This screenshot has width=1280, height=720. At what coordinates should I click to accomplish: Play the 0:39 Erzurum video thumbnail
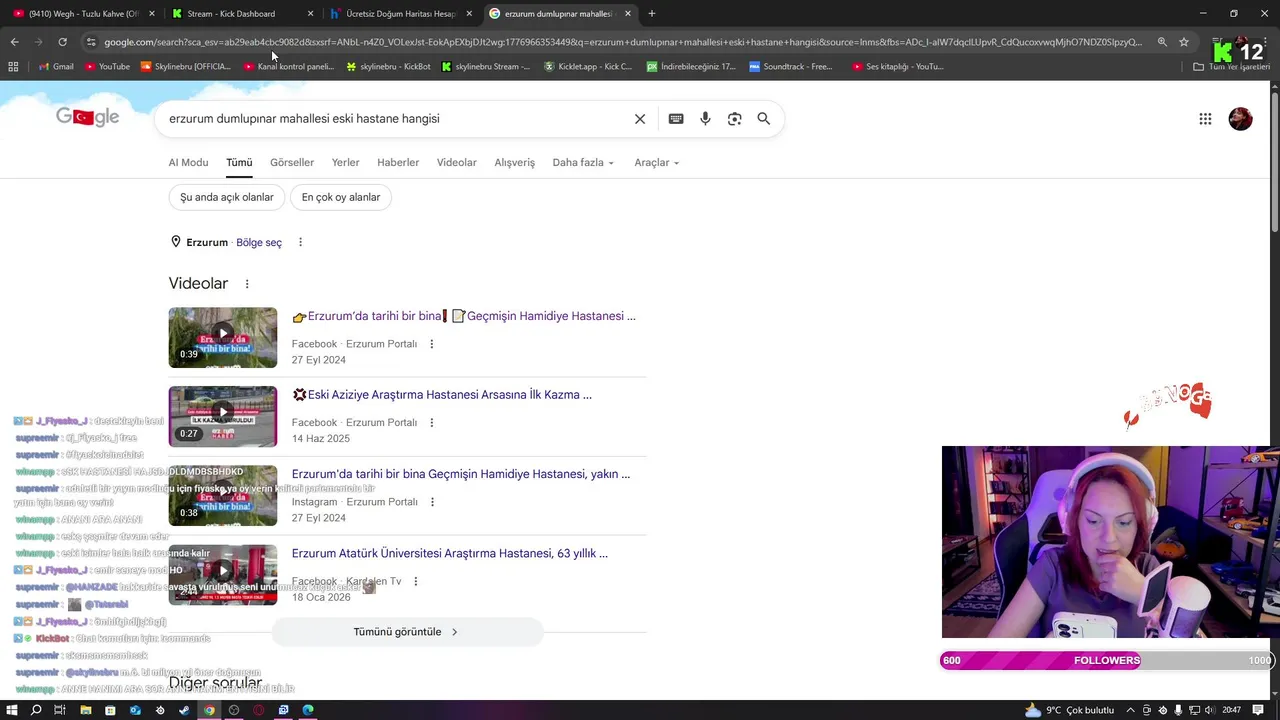click(223, 338)
